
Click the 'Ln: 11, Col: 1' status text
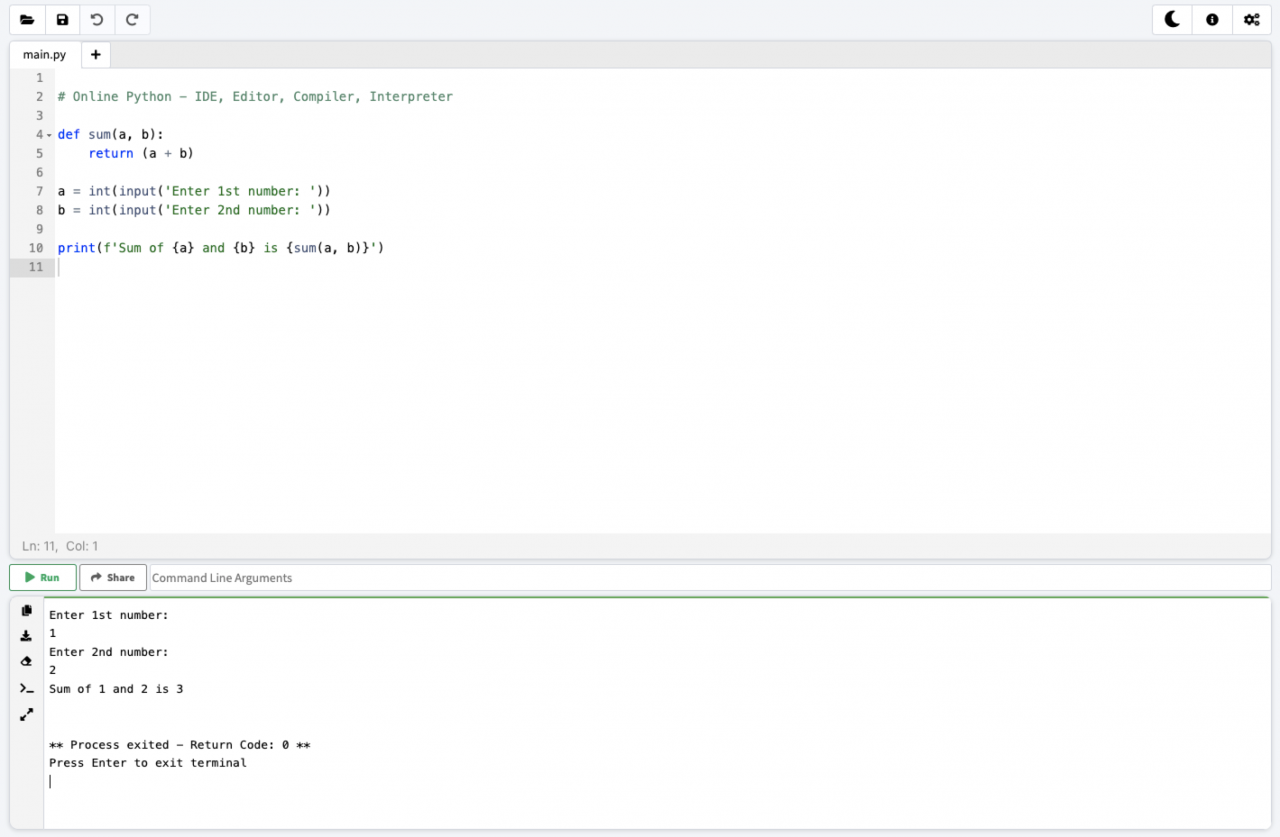60,546
